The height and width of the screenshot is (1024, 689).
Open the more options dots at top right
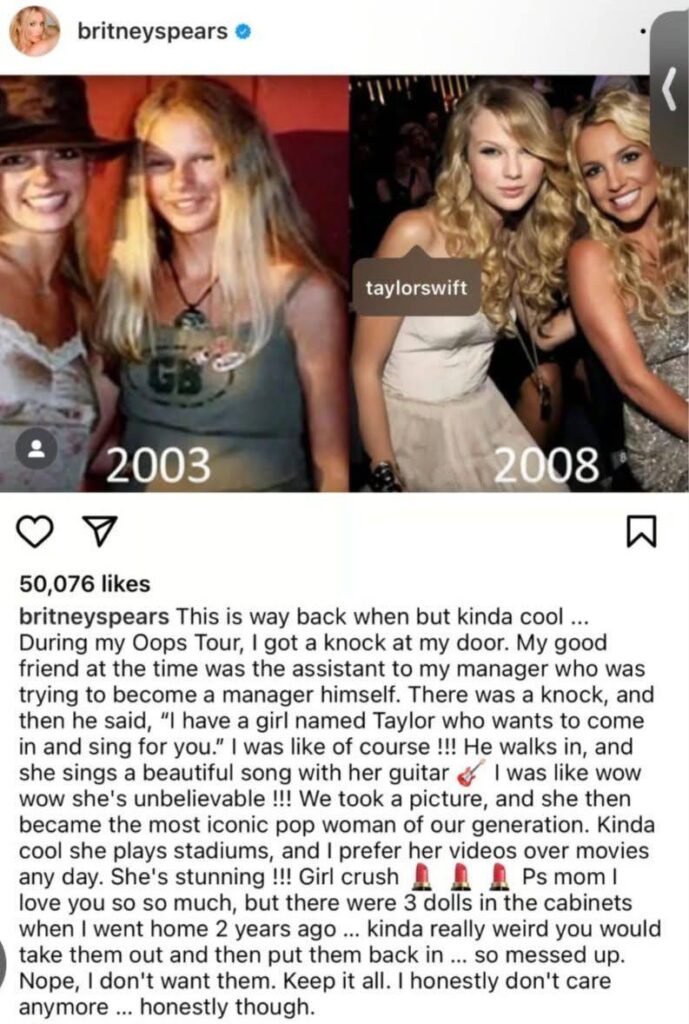(643, 31)
